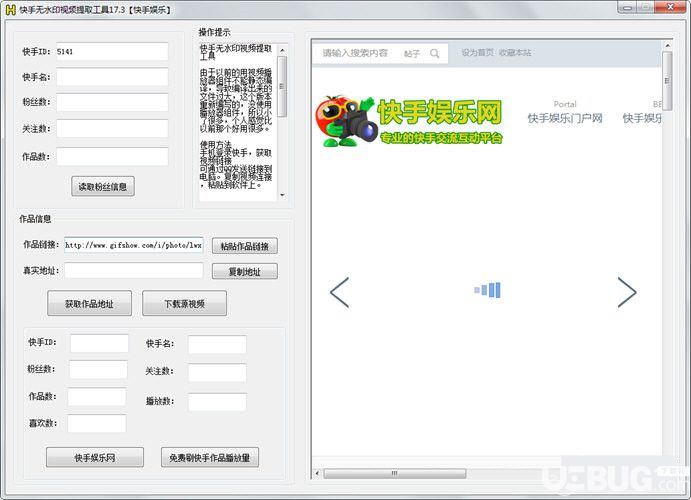Click the 操作提示 instructions text area

pyautogui.click(x=238, y=122)
